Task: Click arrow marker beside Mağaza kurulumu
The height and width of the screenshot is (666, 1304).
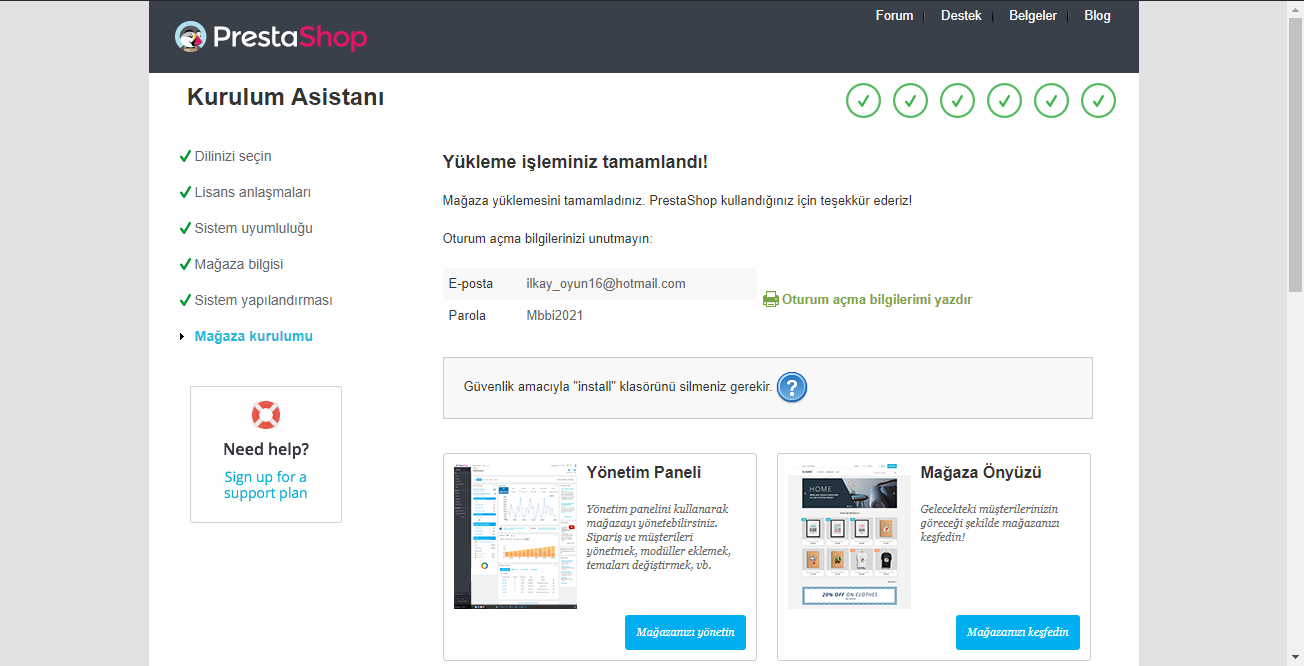Action: [182, 337]
